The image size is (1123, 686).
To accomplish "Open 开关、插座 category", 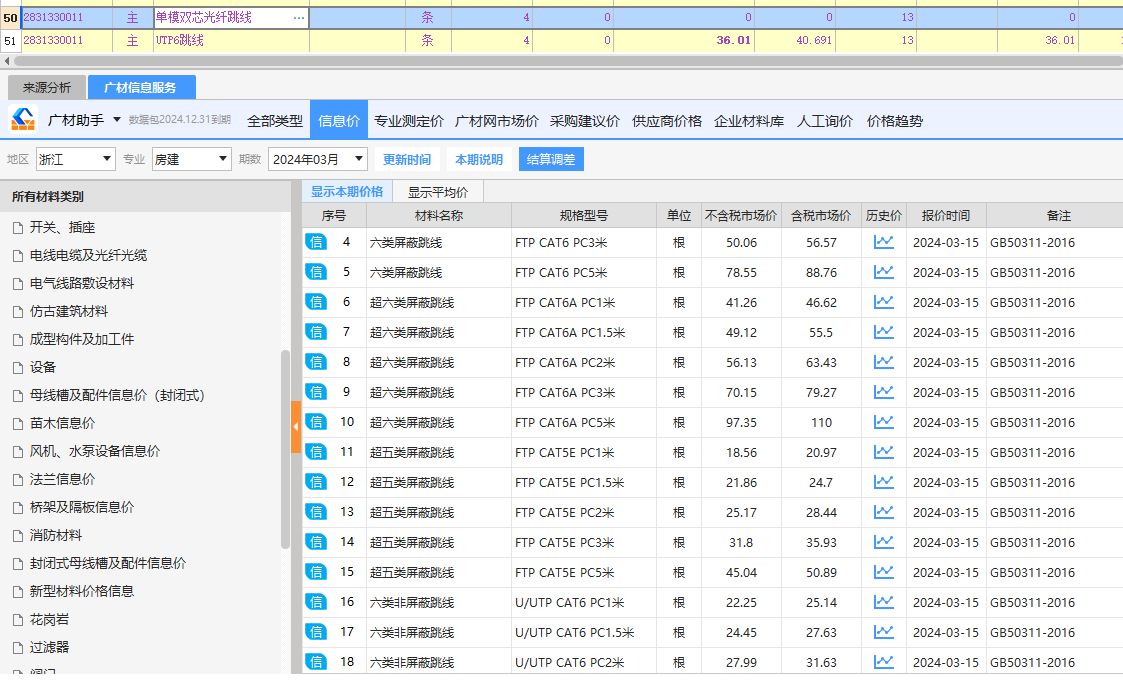I will [x=62, y=228].
